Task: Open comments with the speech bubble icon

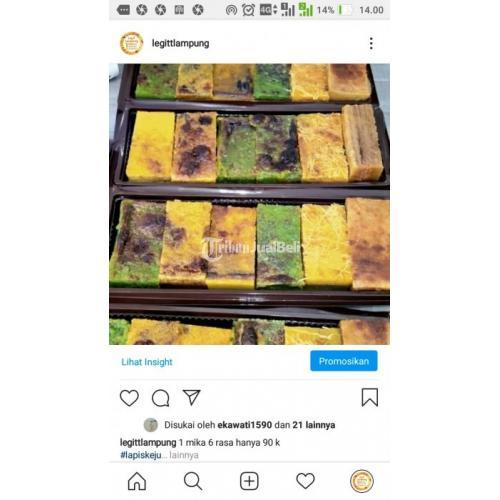Action: click(161, 398)
